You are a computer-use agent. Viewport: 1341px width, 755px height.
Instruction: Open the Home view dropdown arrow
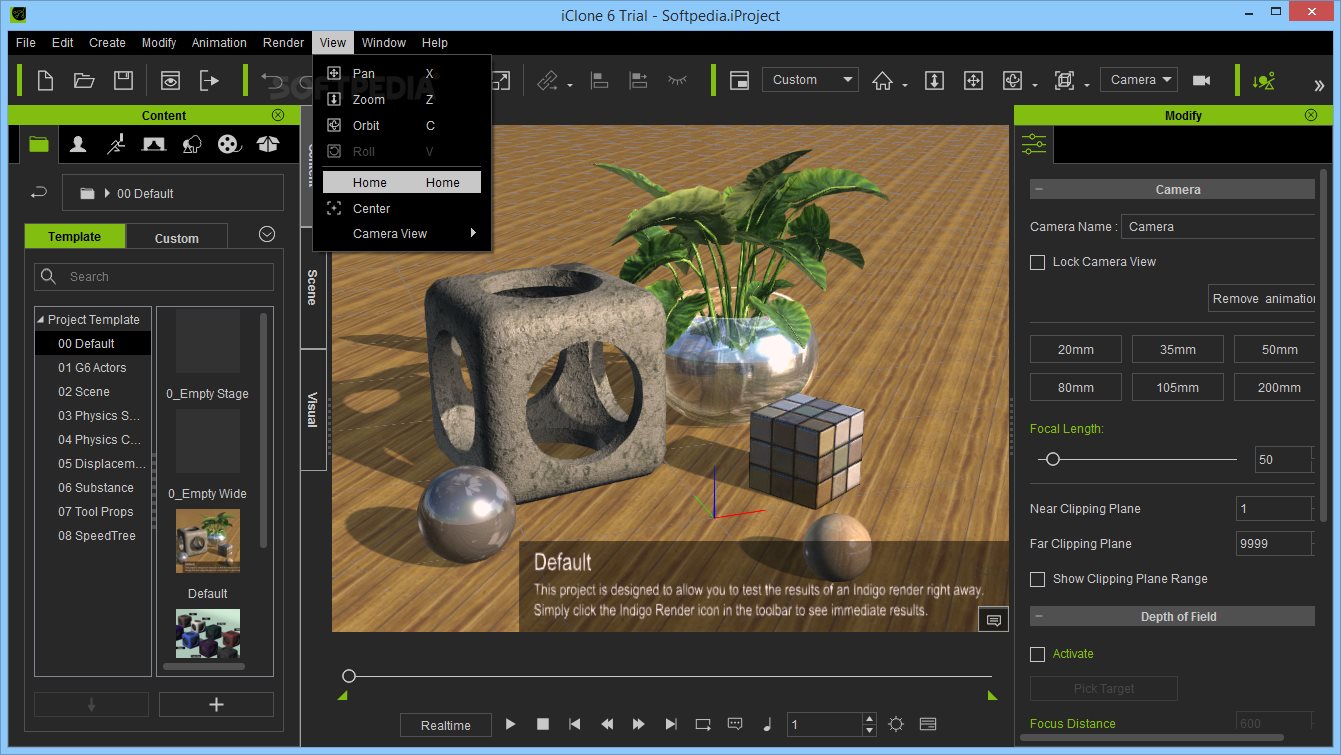click(x=905, y=85)
